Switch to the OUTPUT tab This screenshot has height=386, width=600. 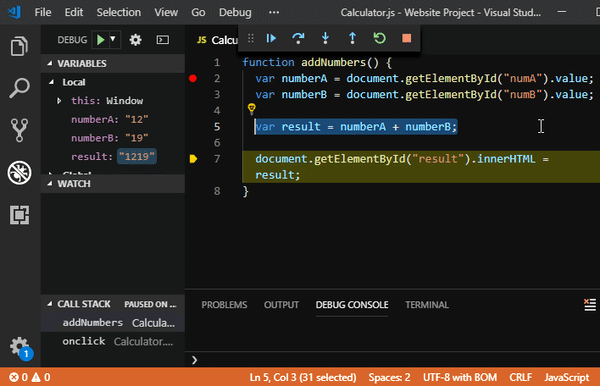281,305
